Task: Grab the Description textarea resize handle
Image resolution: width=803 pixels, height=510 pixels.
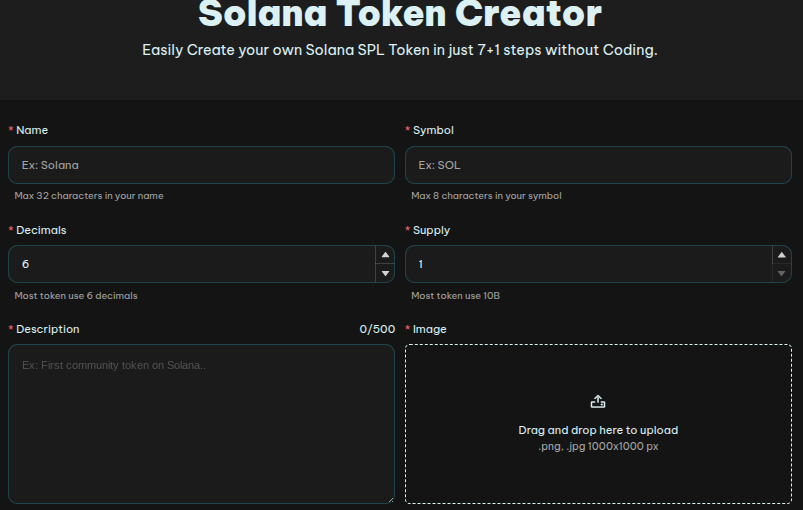Action: click(x=389, y=498)
